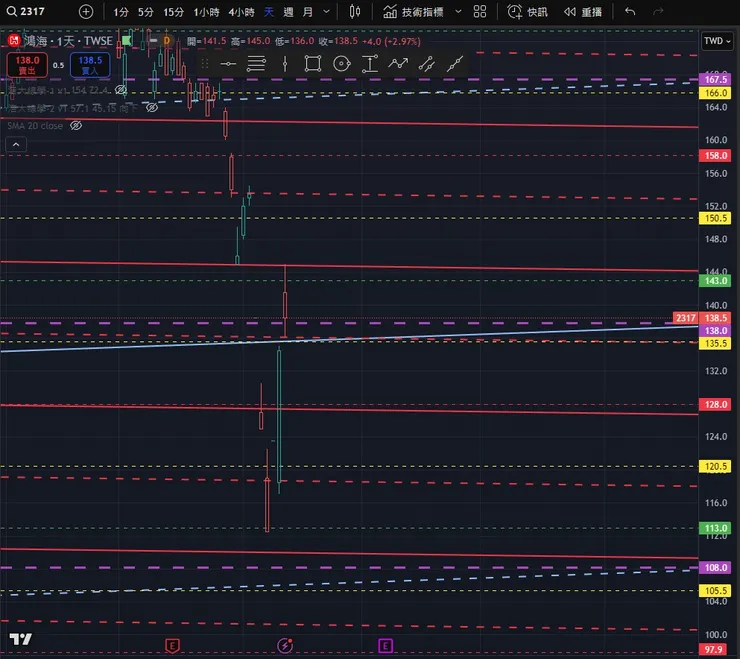This screenshot has height=659, width=740.
Task: Toggle visibility of 線學-1 indicator
Action: 121,90
